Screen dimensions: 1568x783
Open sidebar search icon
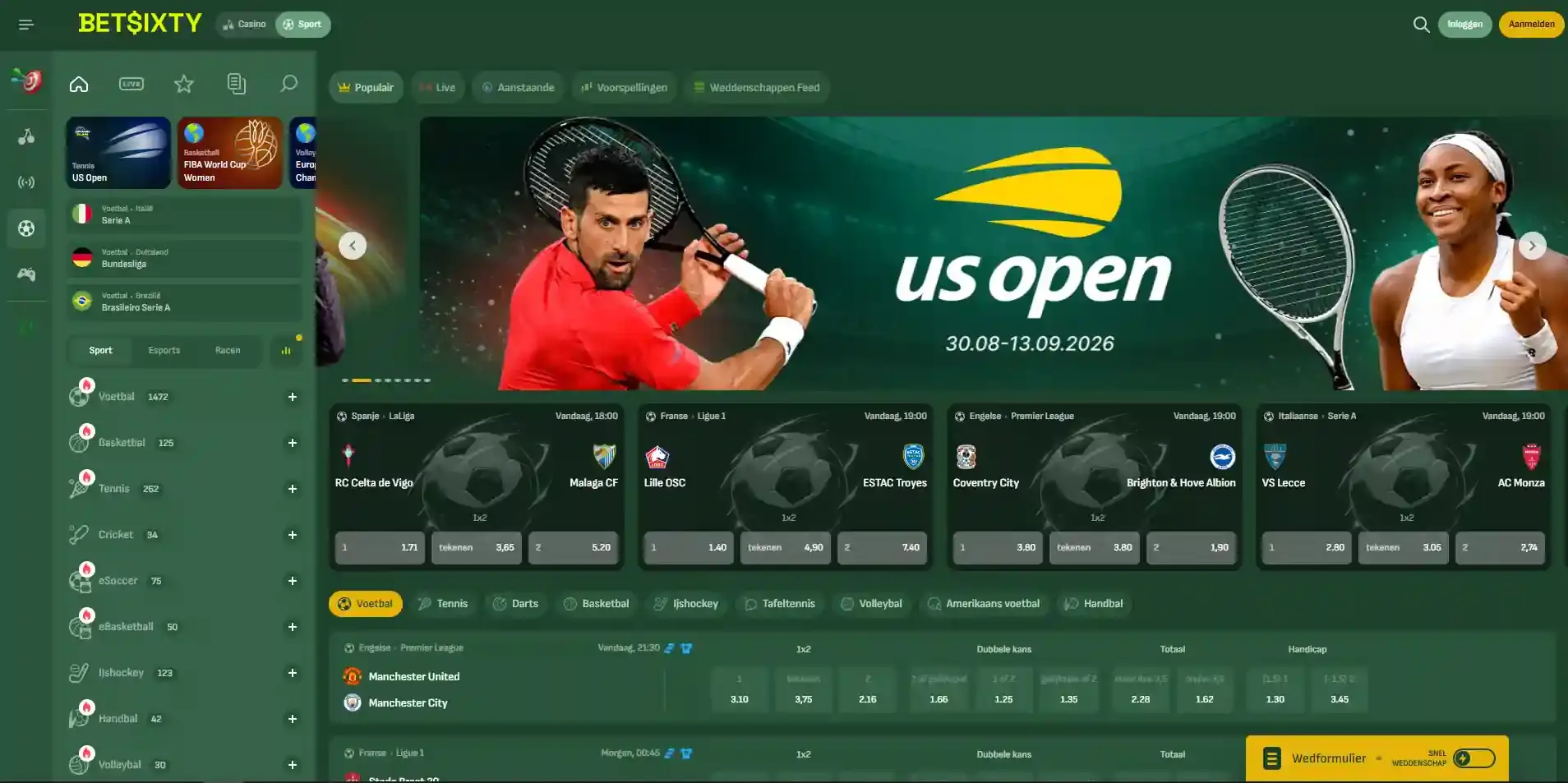(288, 84)
